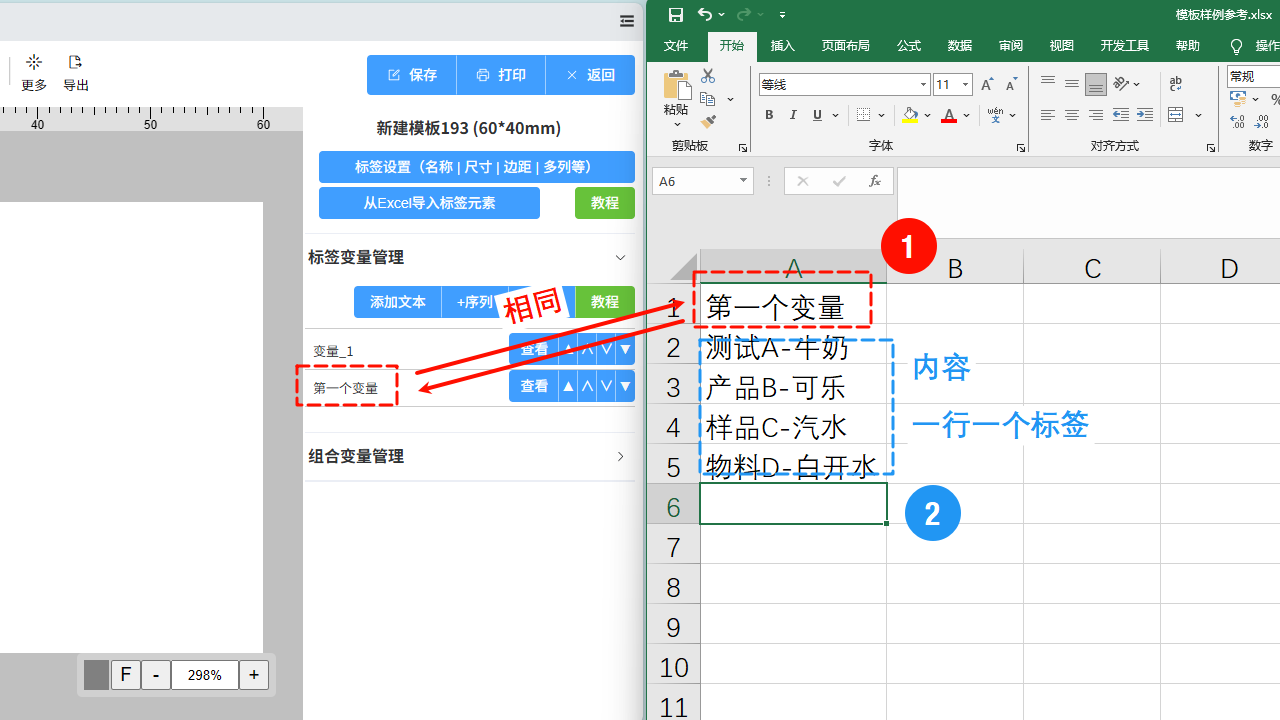Toggle center text alignment
The height and width of the screenshot is (720, 1280).
pos(1071,115)
